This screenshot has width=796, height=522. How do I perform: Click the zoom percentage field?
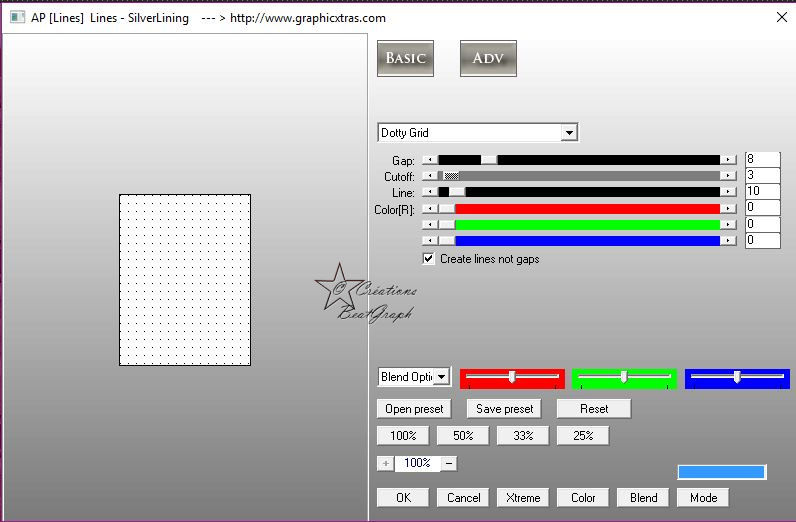click(x=417, y=463)
